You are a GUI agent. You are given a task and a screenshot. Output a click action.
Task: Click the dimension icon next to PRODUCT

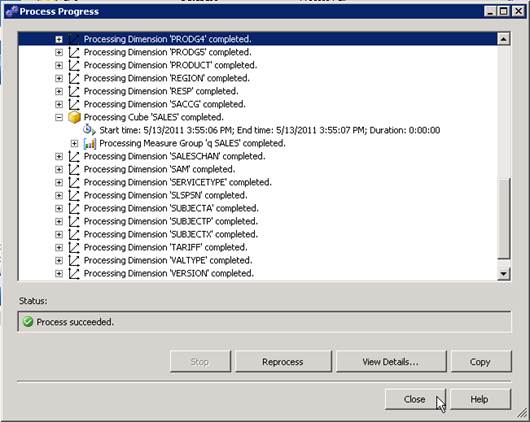[74, 65]
